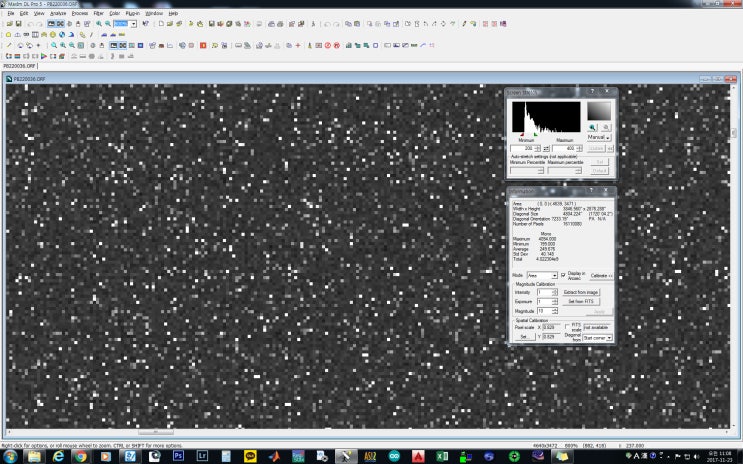This screenshot has width=743, height=464.
Task: Open the Process menu
Action: click(80, 13)
